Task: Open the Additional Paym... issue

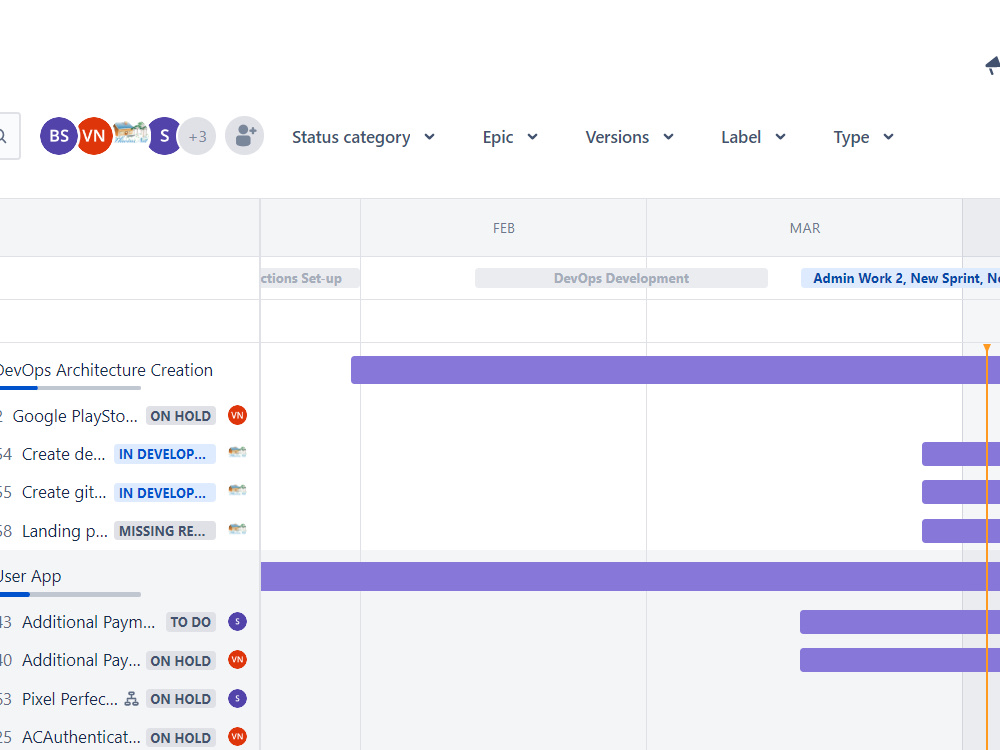Action: [x=88, y=622]
